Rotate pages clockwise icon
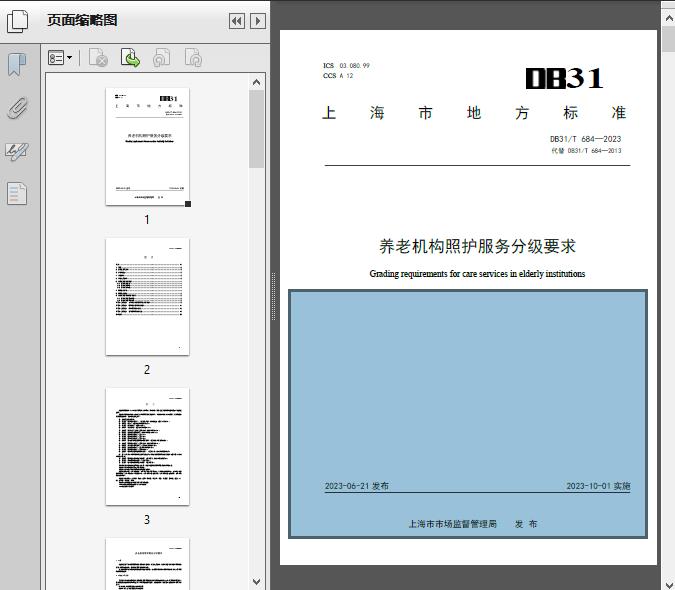The height and width of the screenshot is (590, 675). coord(193,58)
